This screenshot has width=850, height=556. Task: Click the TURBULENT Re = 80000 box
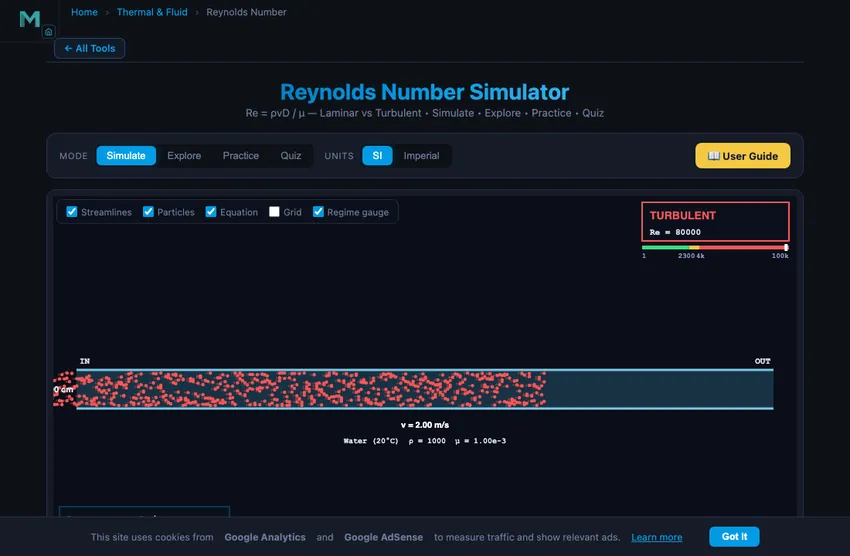click(715, 222)
